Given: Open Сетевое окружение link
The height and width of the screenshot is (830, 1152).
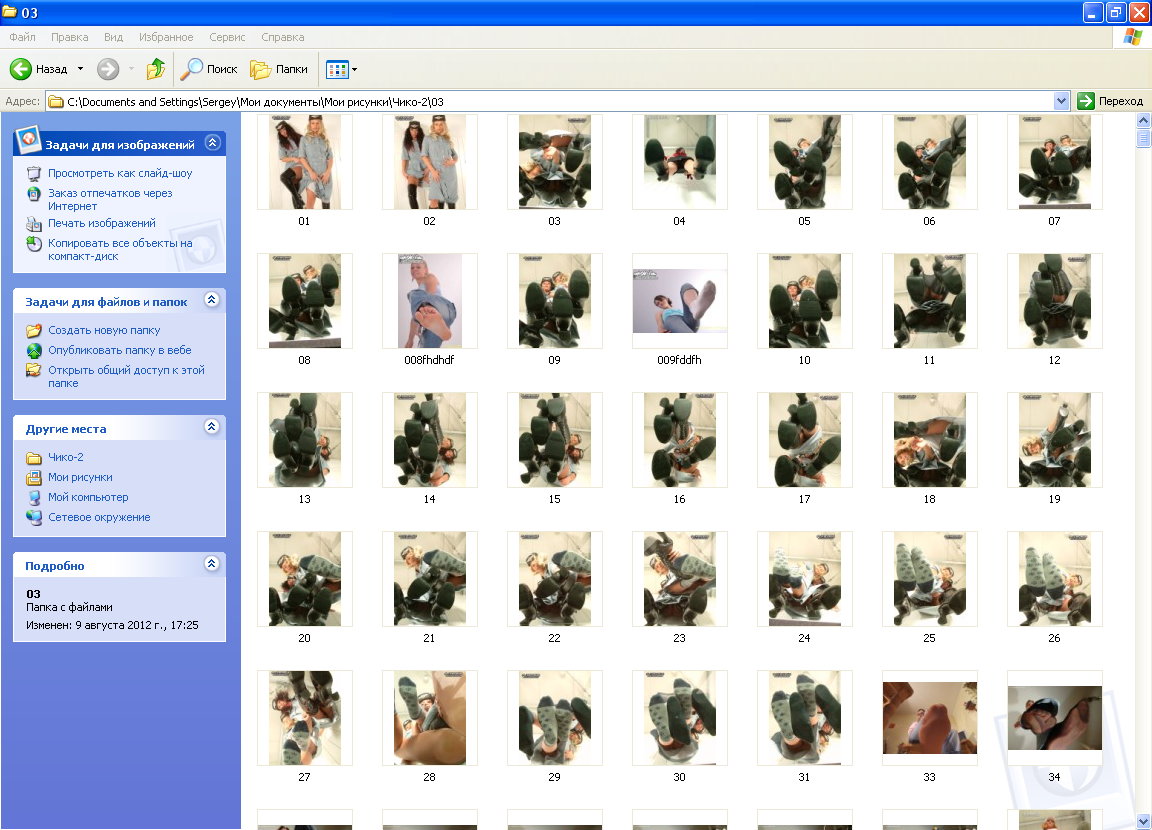Looking at the screenshot, I should tap(99, 517).
